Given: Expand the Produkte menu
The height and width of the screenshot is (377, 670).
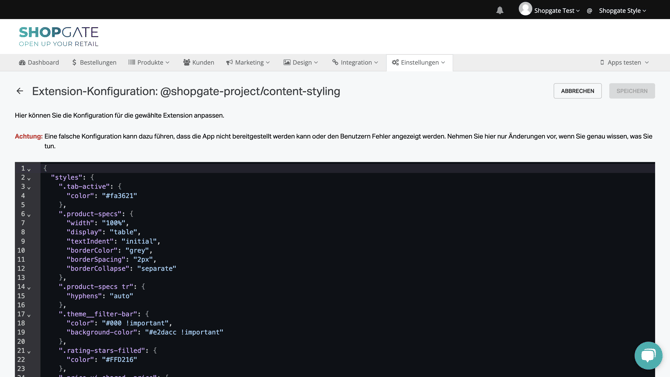Looking at the screenshot, I should coord(149,62).
